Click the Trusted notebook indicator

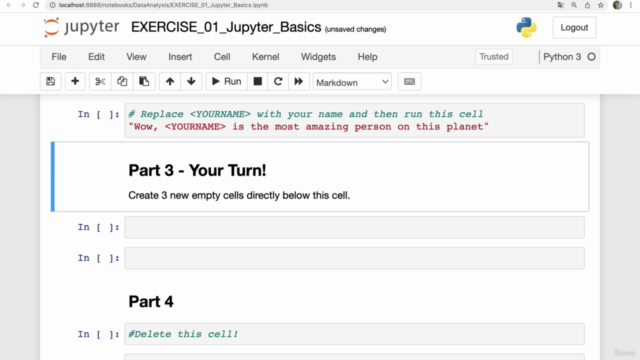click(494, 57)
